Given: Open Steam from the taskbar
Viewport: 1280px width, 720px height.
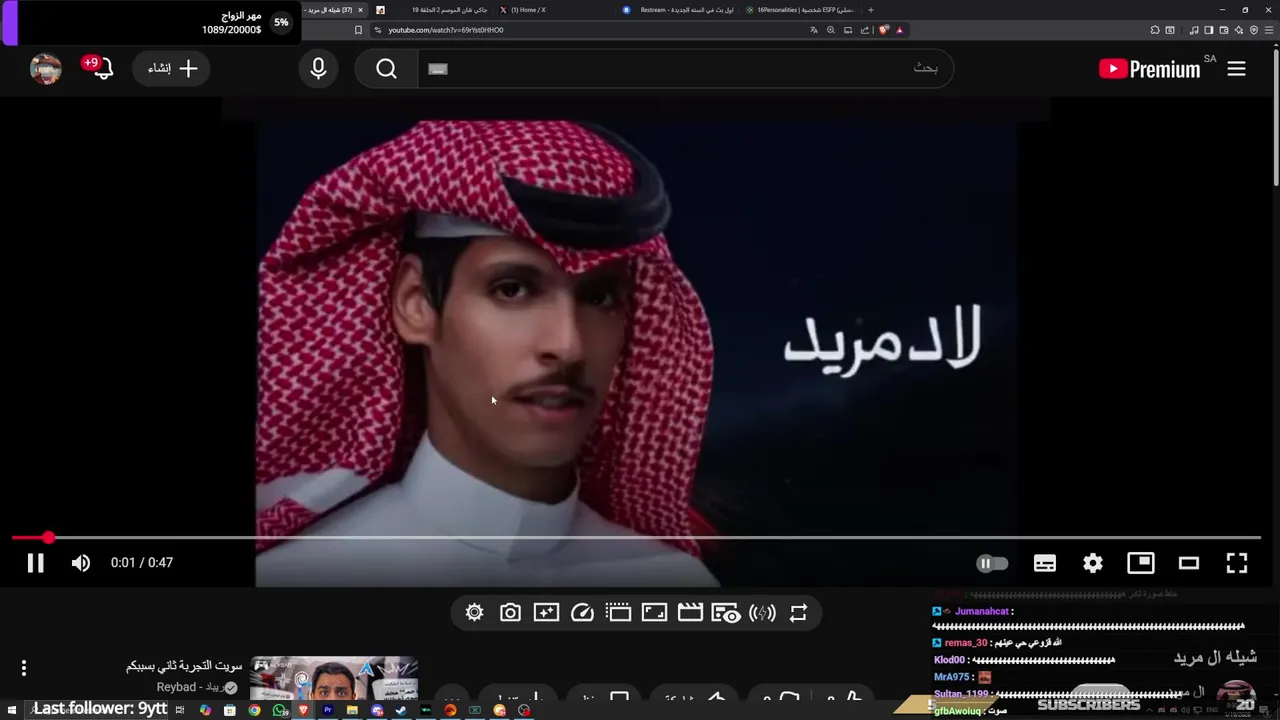Looking at the screenshot, I should click(x=401, y=710).
